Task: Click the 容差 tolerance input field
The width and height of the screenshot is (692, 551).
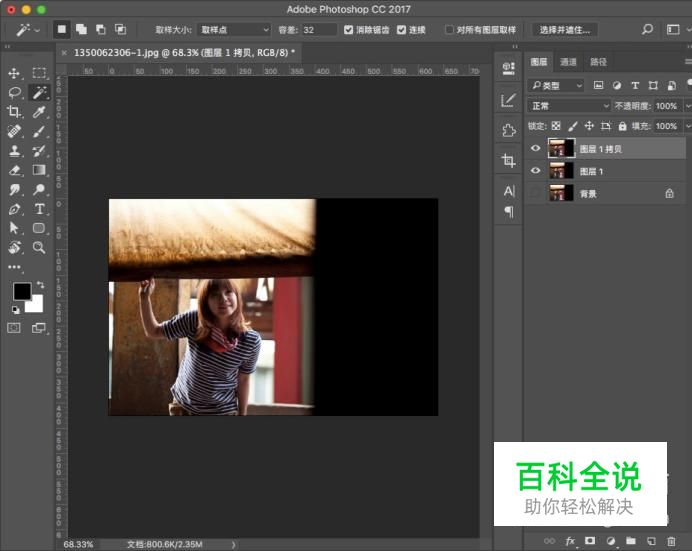Action: coord(319,30)
